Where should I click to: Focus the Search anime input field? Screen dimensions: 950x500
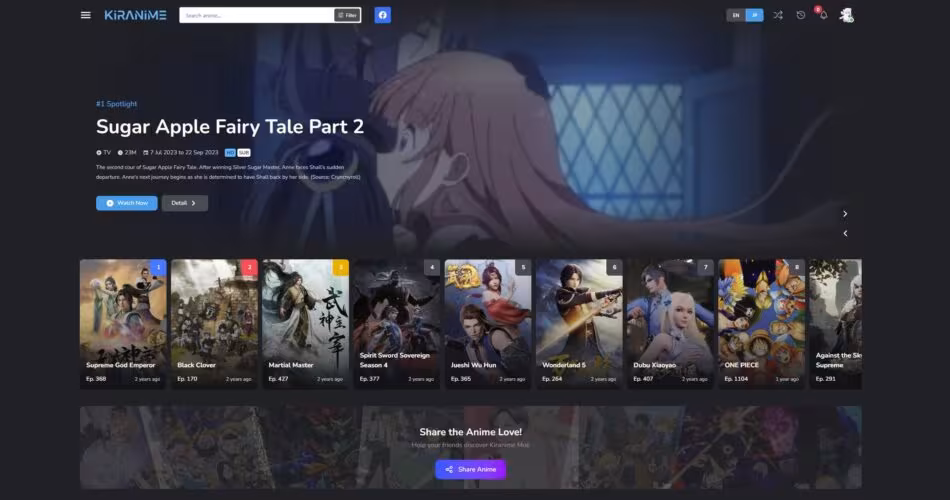click(256, 15)
